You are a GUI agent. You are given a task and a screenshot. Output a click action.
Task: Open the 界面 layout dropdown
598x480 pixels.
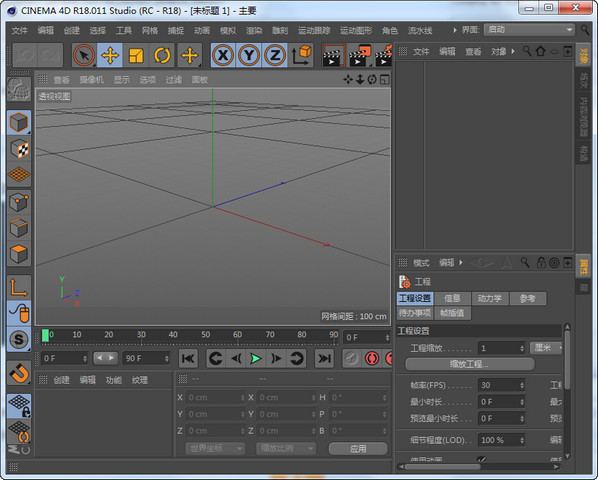tap(529, 30)
